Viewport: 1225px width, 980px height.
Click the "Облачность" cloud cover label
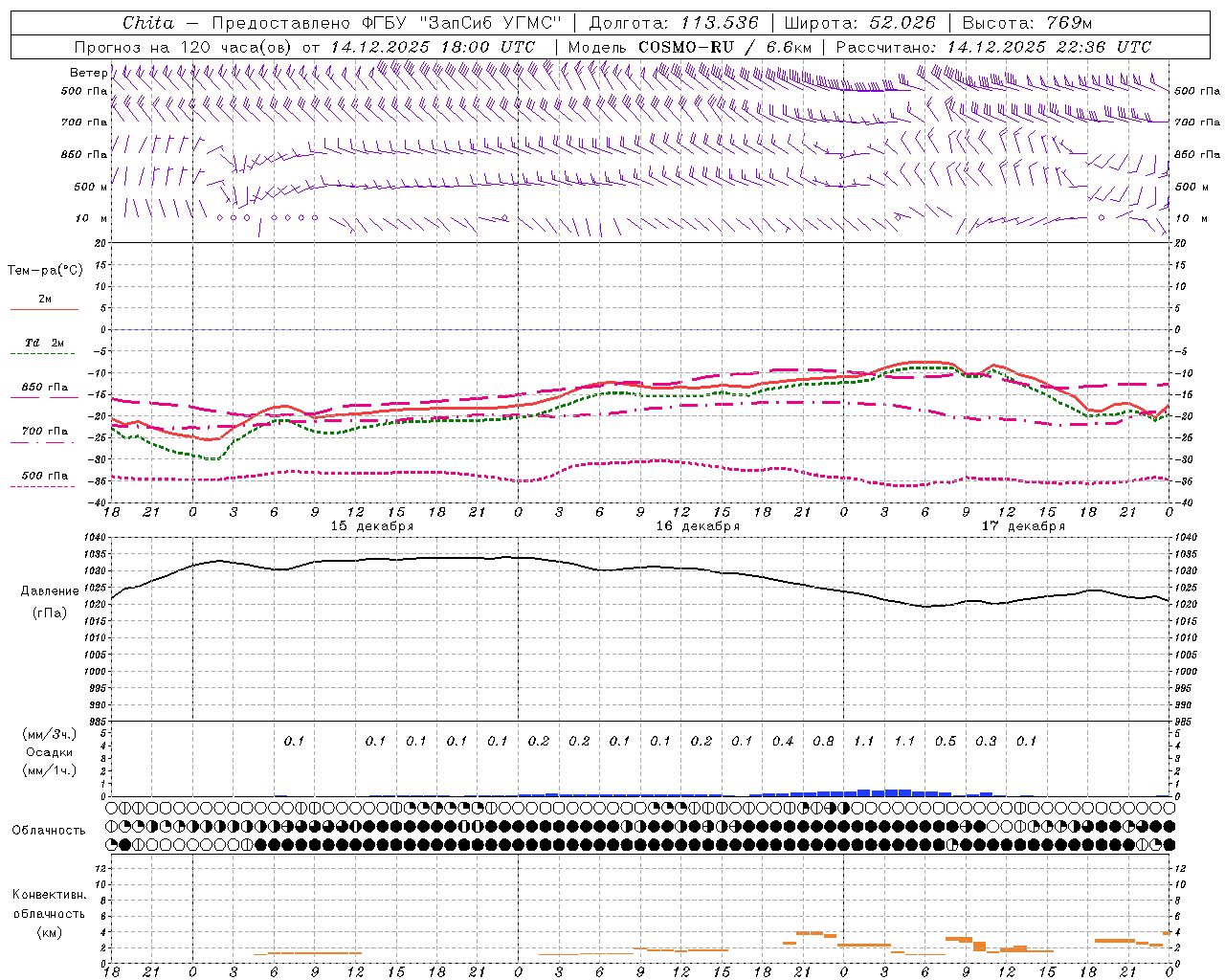click(49, 831)
